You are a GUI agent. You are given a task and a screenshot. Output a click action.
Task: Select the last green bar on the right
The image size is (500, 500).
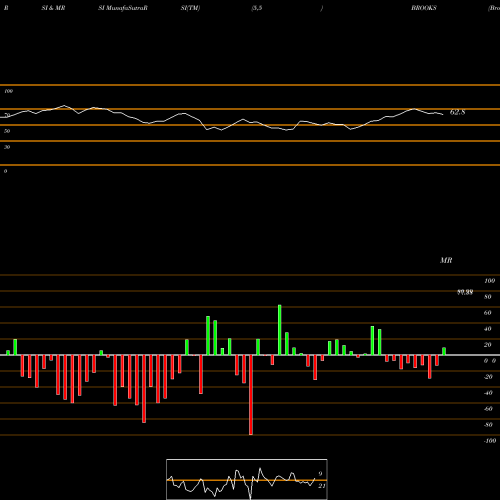coord(444,351)
